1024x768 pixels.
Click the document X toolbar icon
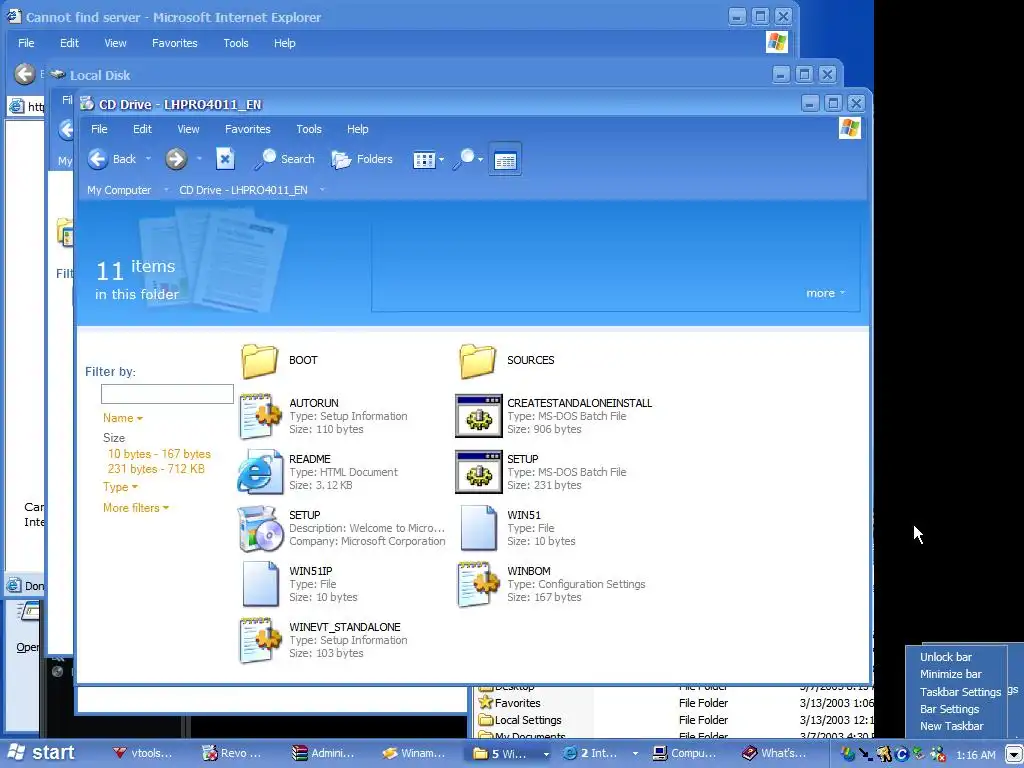[x=225, y=159]
